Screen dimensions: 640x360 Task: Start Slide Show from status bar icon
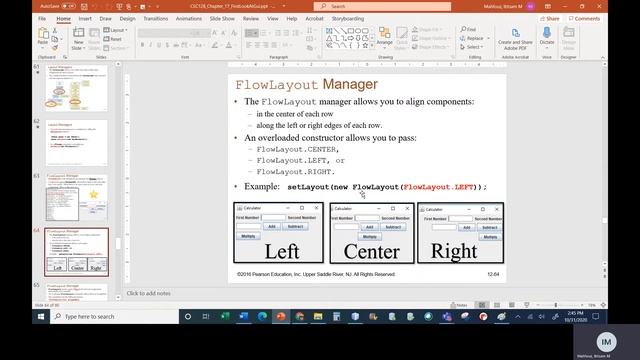pos(527,305)
